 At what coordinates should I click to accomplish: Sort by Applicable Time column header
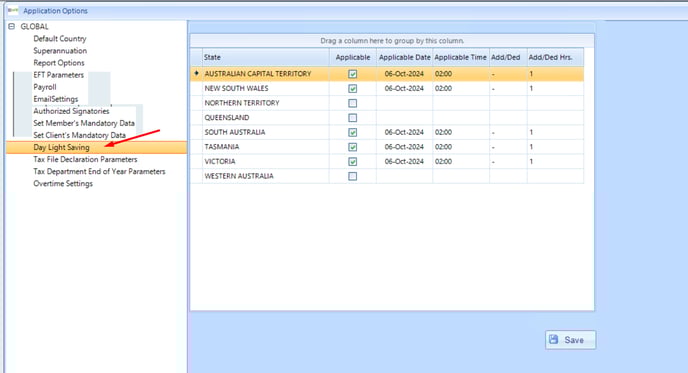click(461, 57)
